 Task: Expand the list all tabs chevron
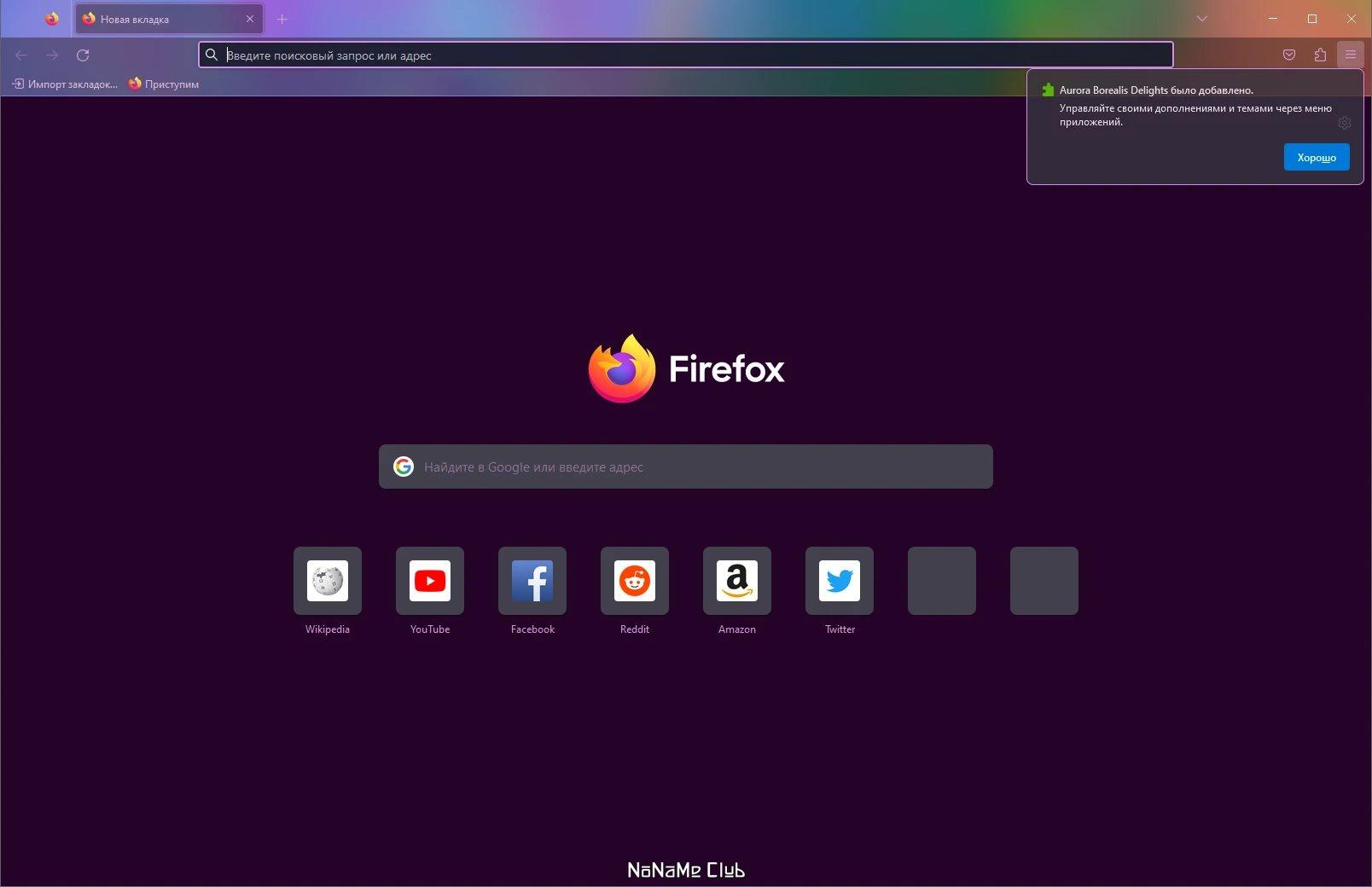click(1202, 19)
